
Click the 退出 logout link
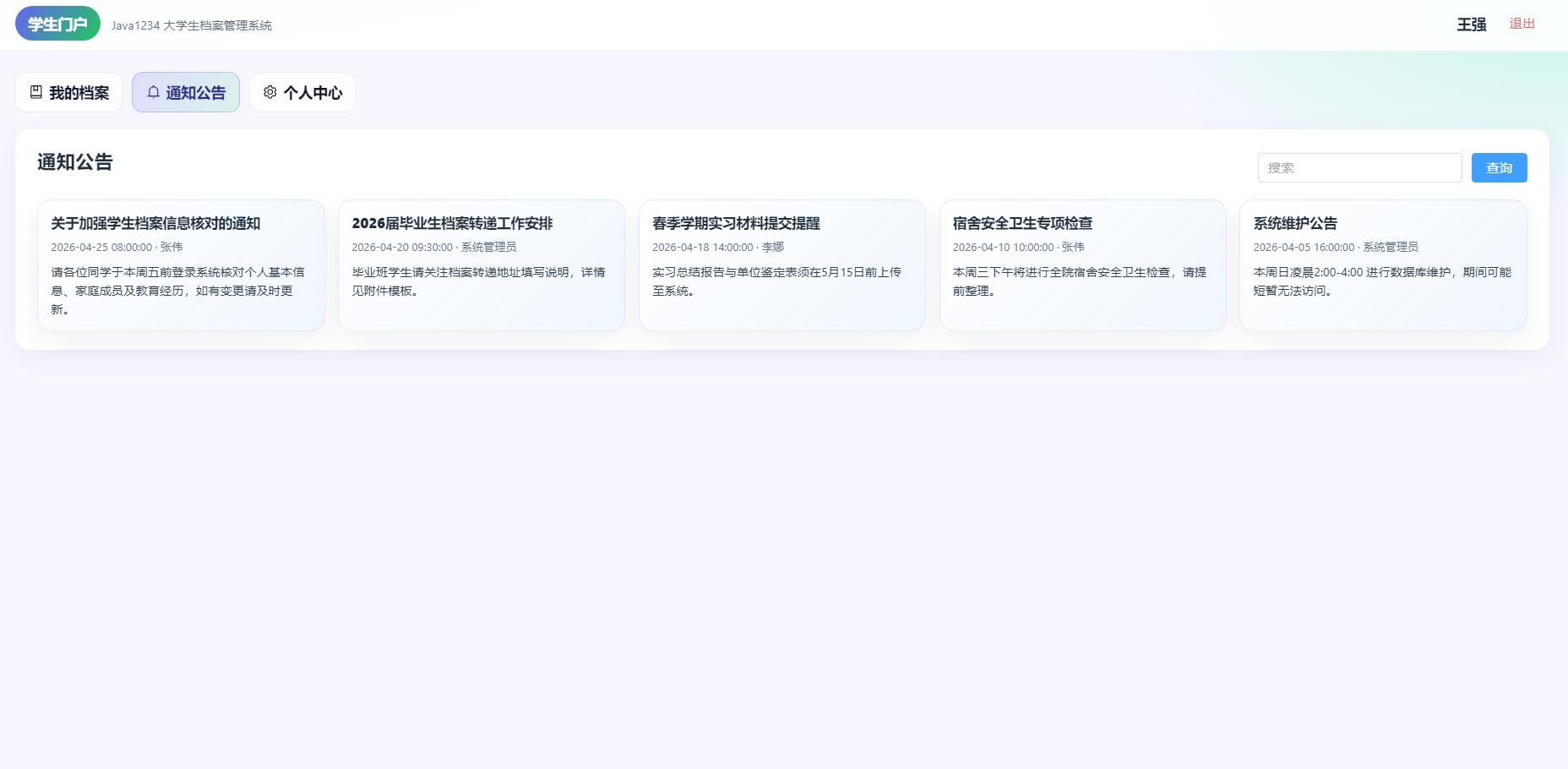click(x=1522, y=24)
